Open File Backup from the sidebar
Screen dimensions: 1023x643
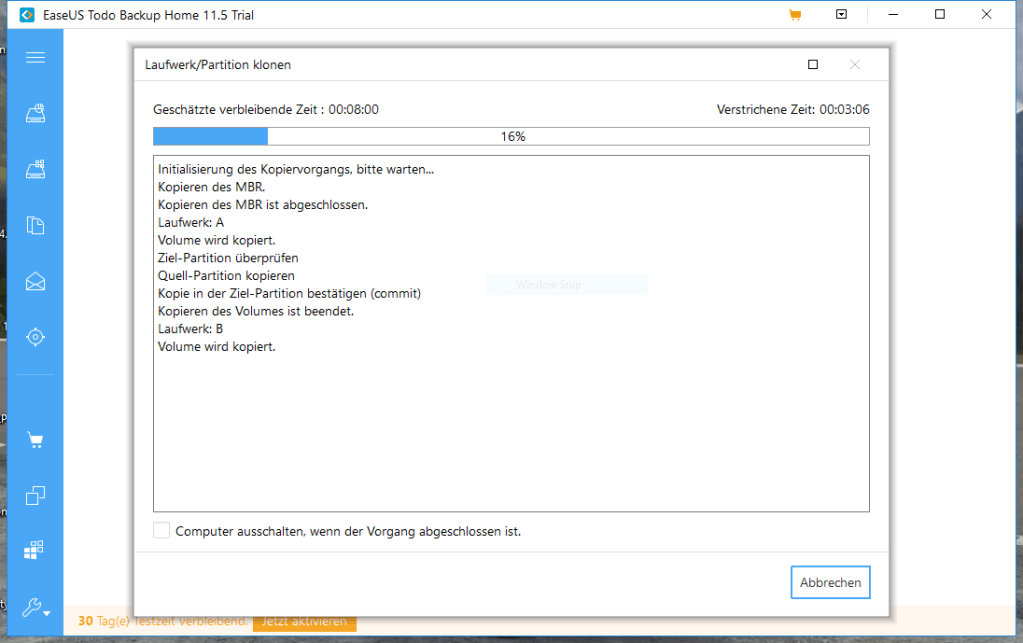(35, 225)
